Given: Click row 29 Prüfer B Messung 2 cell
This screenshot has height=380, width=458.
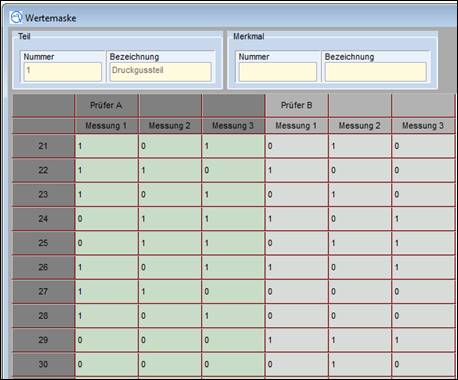Looking at the screenshot, I should click(360, 340).
